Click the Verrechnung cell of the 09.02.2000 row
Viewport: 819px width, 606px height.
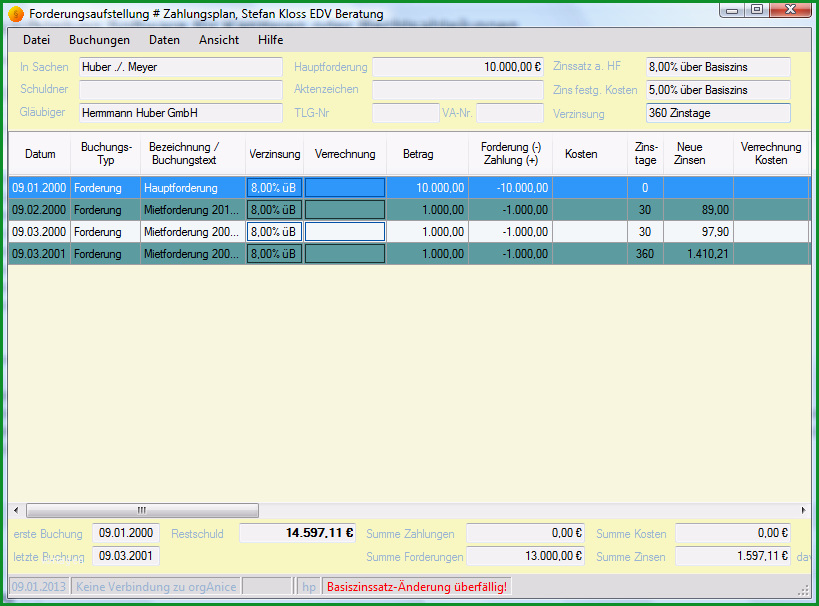click(345, 209)
